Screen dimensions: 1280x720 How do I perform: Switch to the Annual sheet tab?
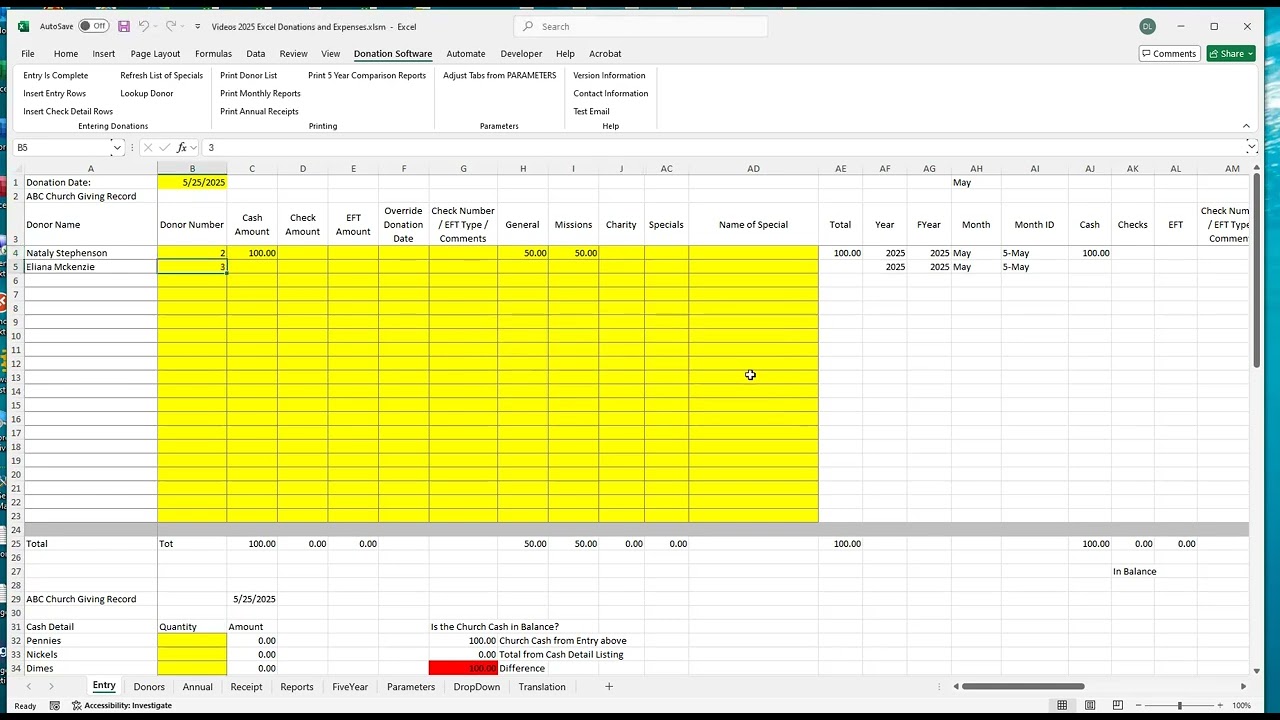pyautogui.click(x=197, y=687)
